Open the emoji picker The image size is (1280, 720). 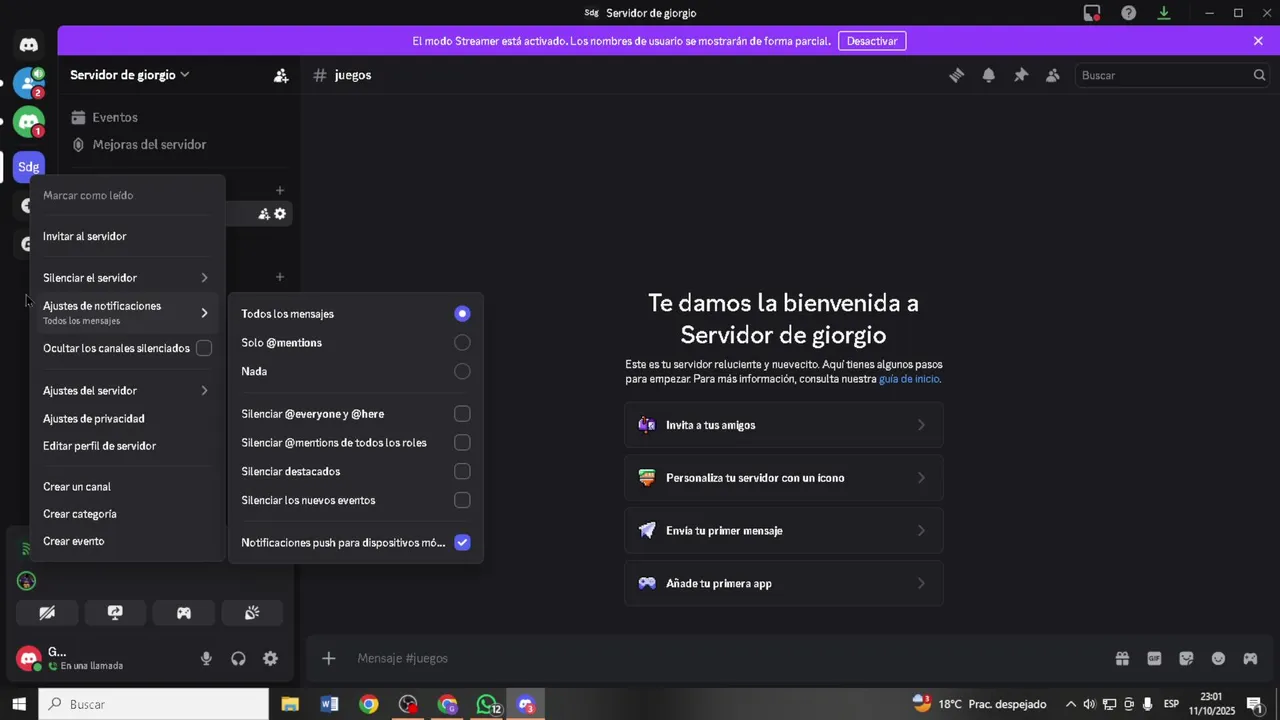[x=1218, y=658]
